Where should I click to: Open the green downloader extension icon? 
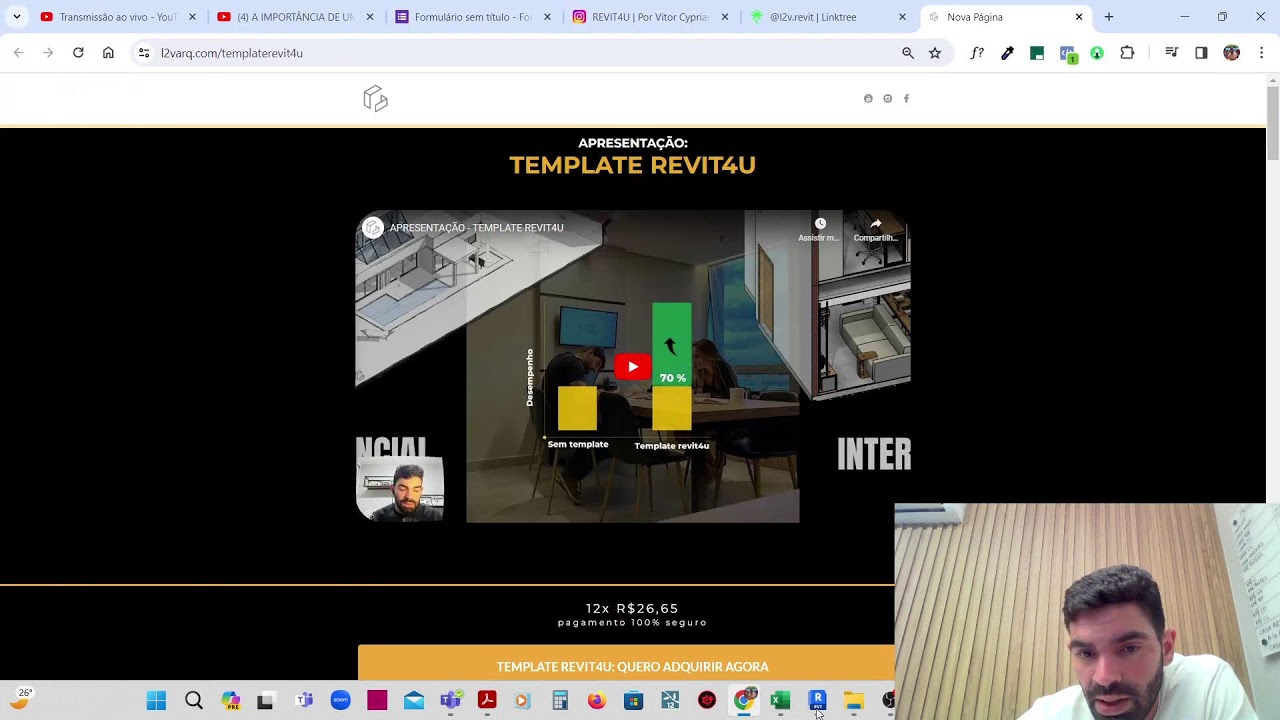[1097, 53]
